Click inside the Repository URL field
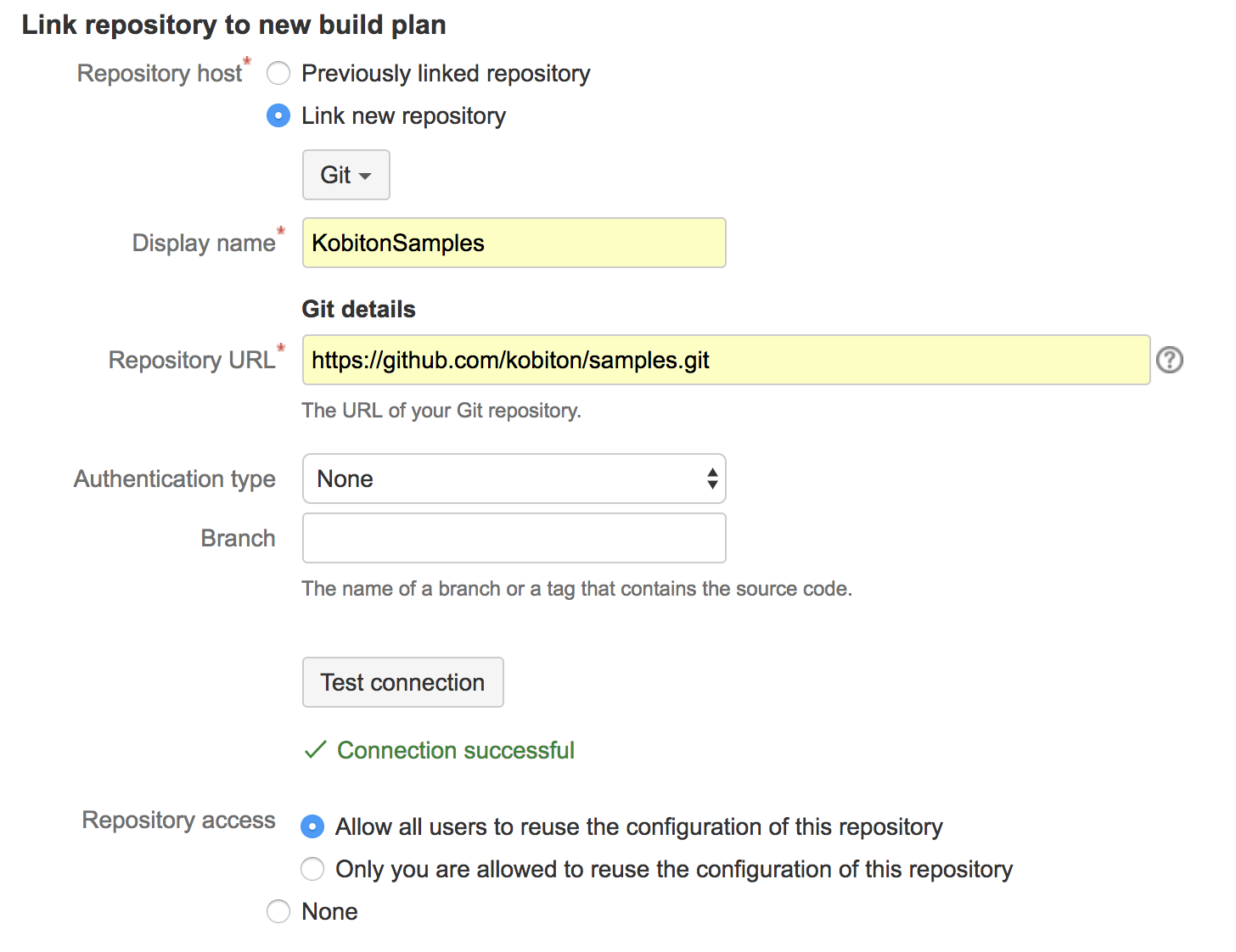This screenshot has height=952, width=1236. [x=726, y=360]
